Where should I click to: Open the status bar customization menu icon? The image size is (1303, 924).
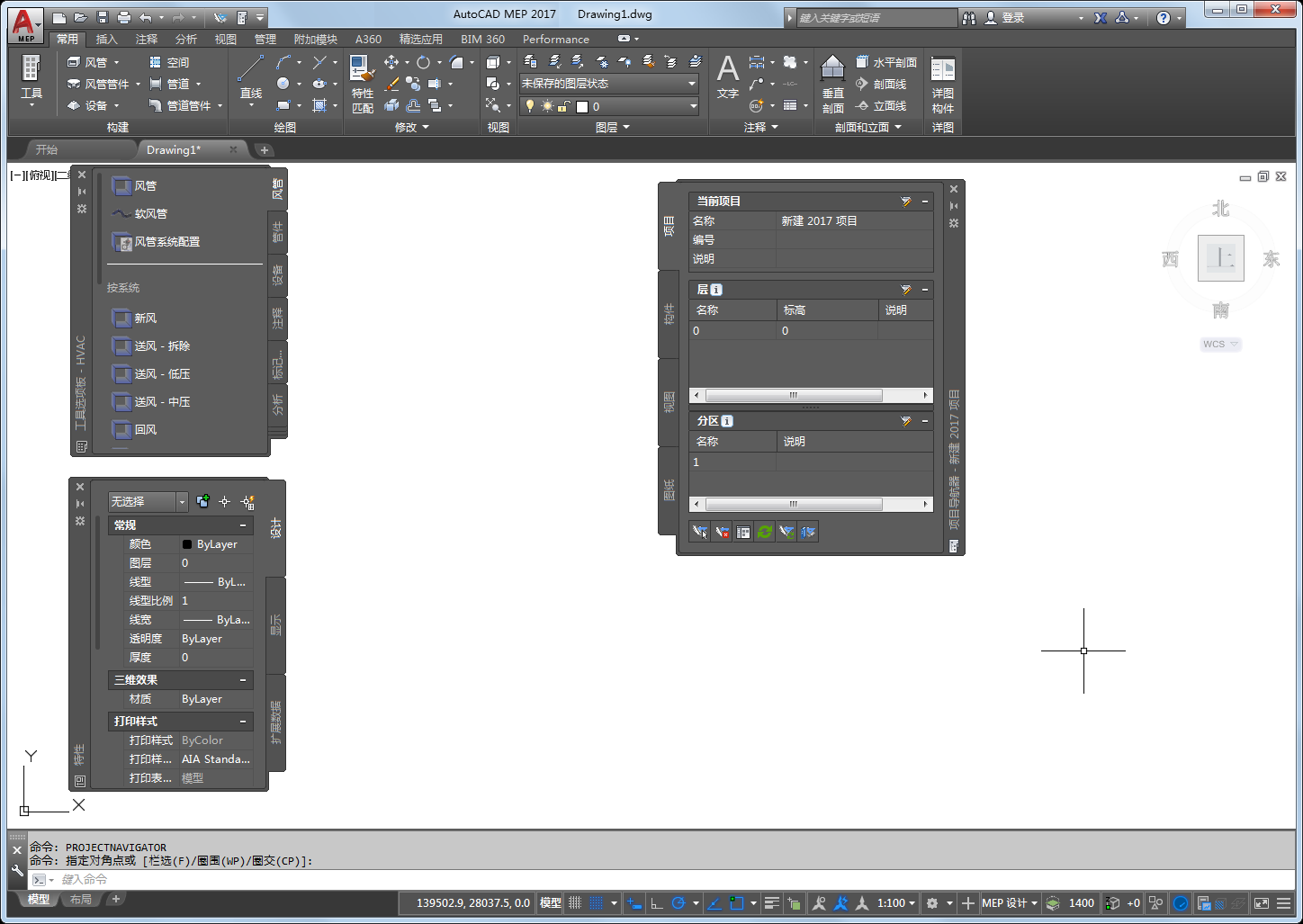tap(1284, 903)
